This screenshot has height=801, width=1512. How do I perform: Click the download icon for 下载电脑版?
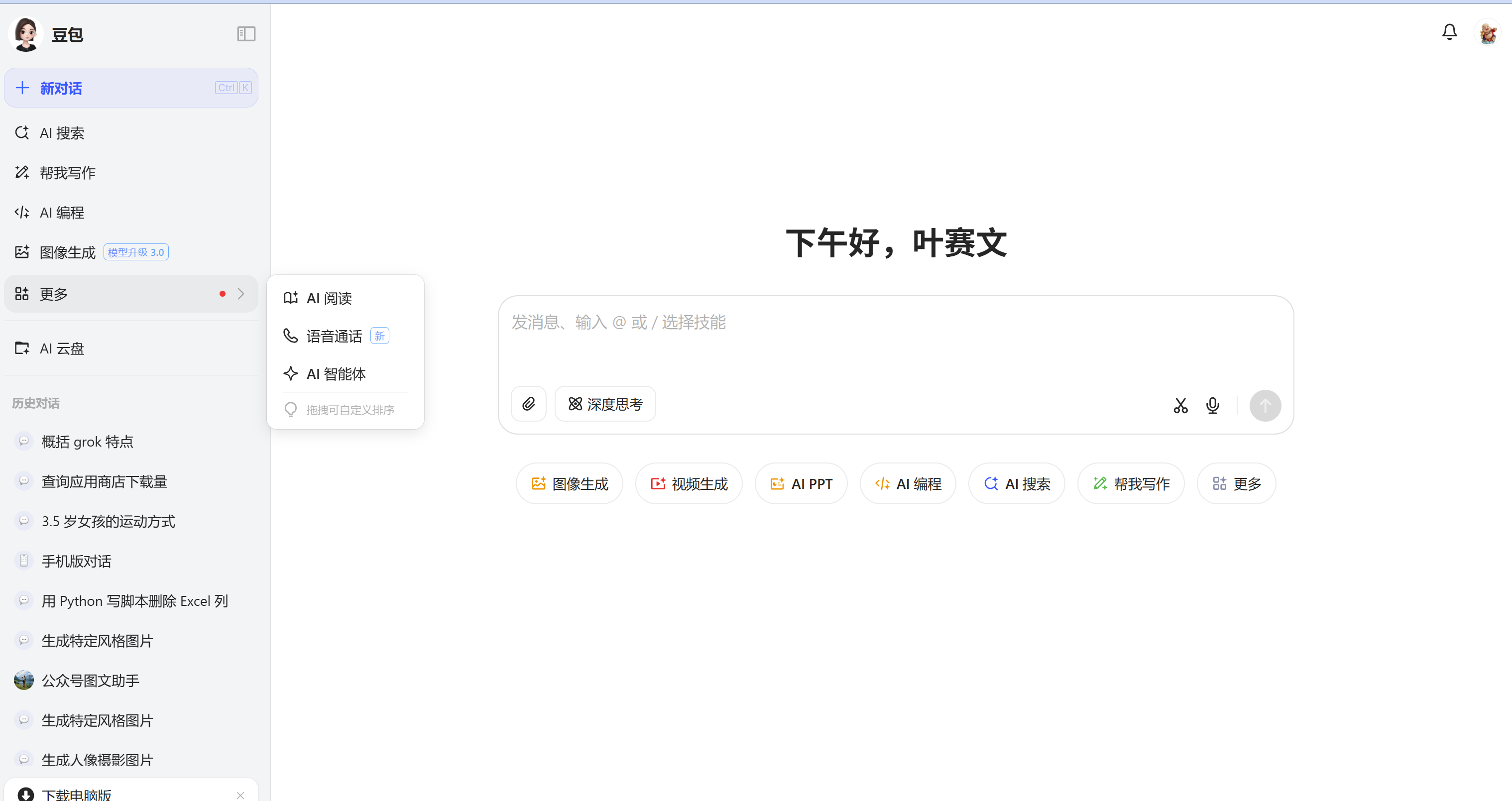(x=26, y=794)
